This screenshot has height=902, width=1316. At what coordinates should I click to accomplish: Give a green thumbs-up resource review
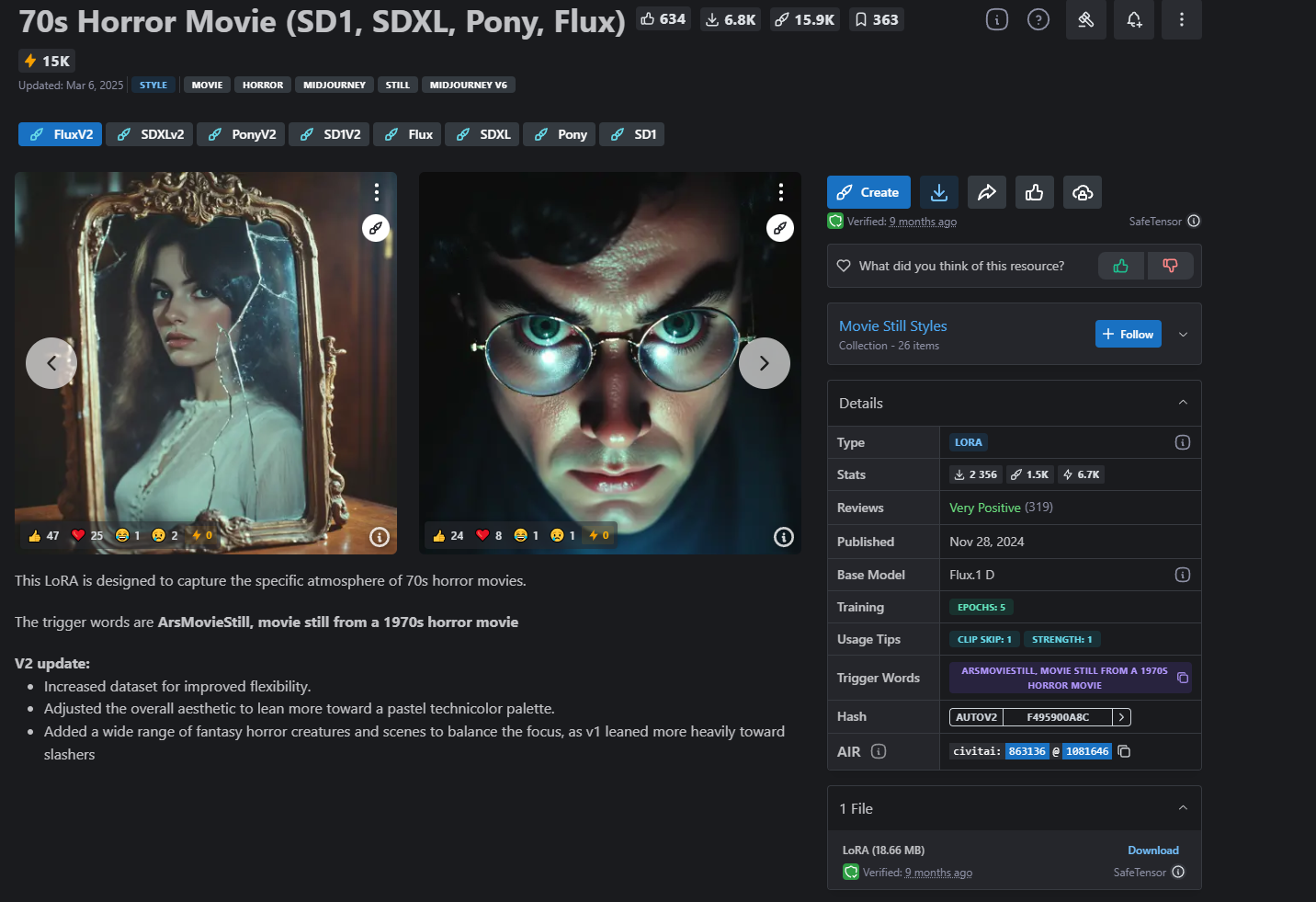(1121, 266)
